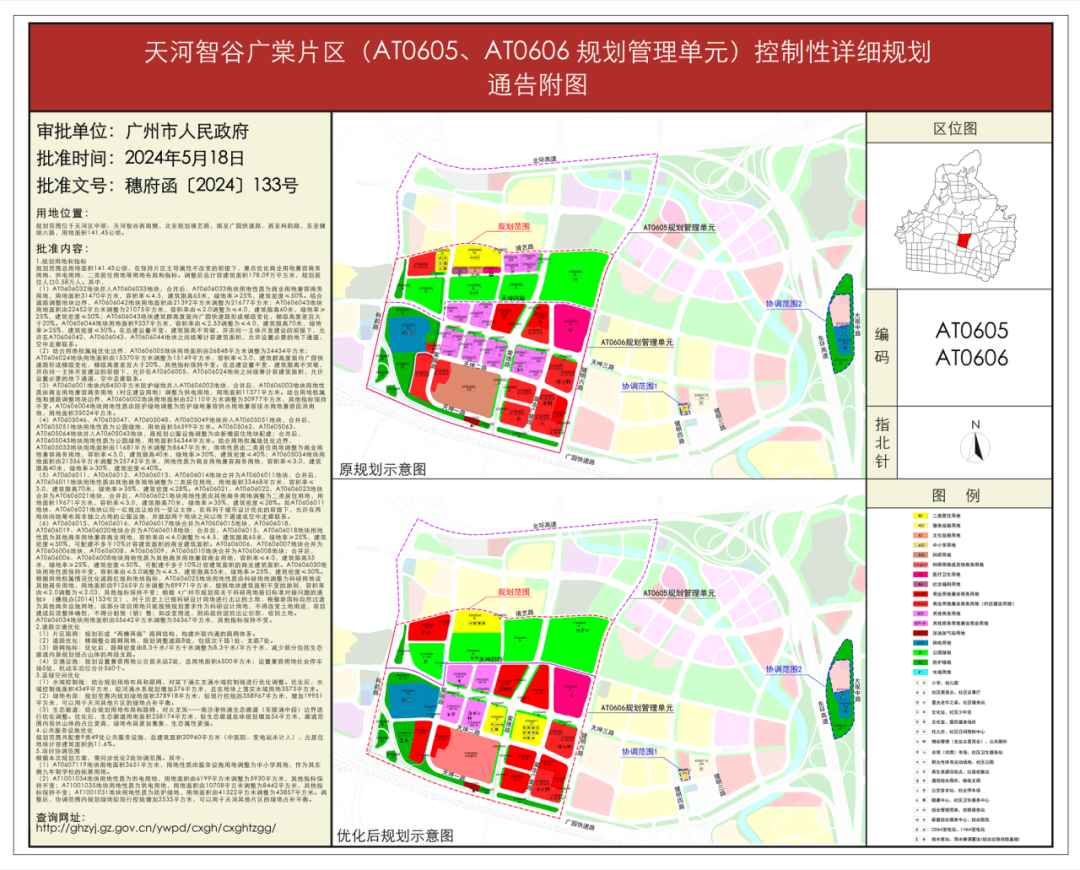Click the 原规划示意图 caption

tap(381, 468)
